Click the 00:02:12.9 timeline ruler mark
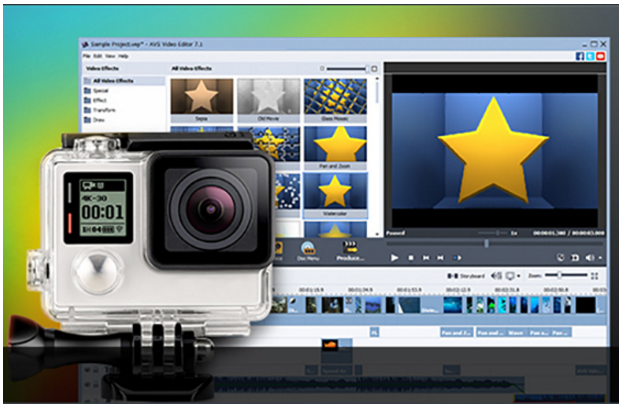 [x=457, y=290]
